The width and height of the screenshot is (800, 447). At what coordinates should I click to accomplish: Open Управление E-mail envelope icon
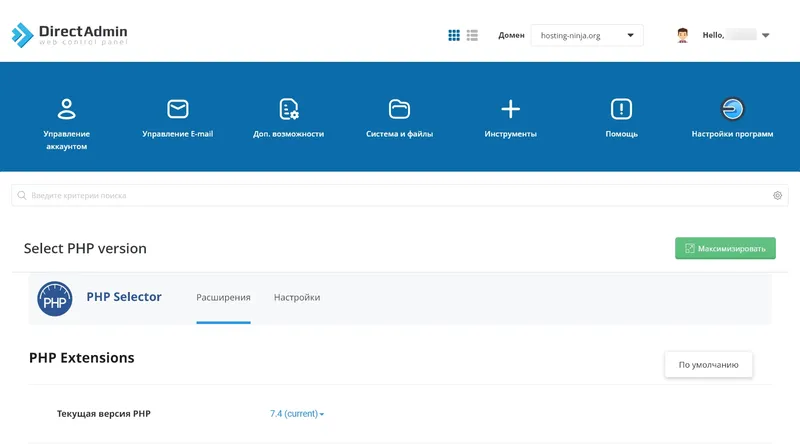178,109
